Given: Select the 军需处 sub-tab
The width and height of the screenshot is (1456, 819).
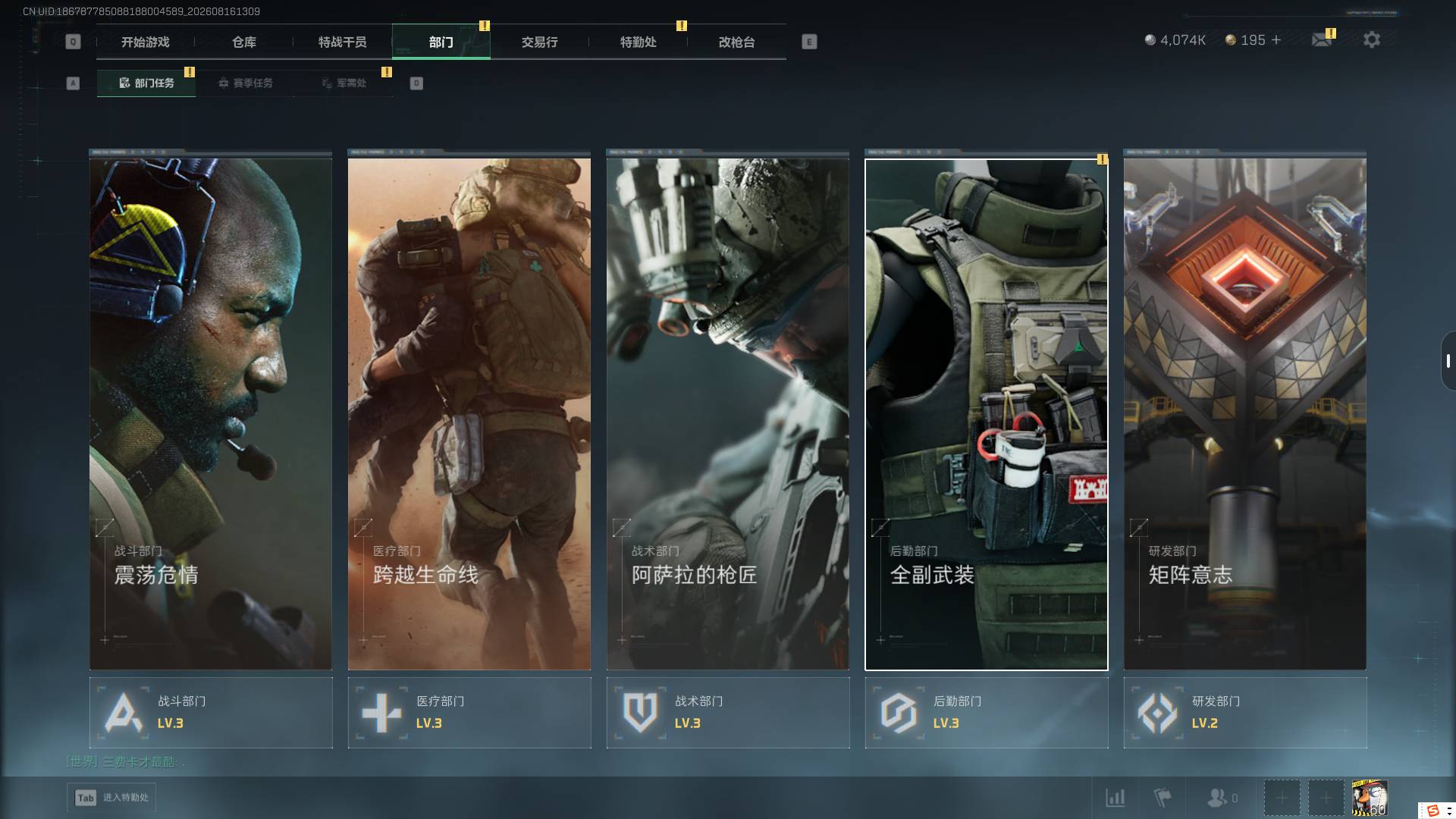Looking at the screenshot, I should (344, 83).
